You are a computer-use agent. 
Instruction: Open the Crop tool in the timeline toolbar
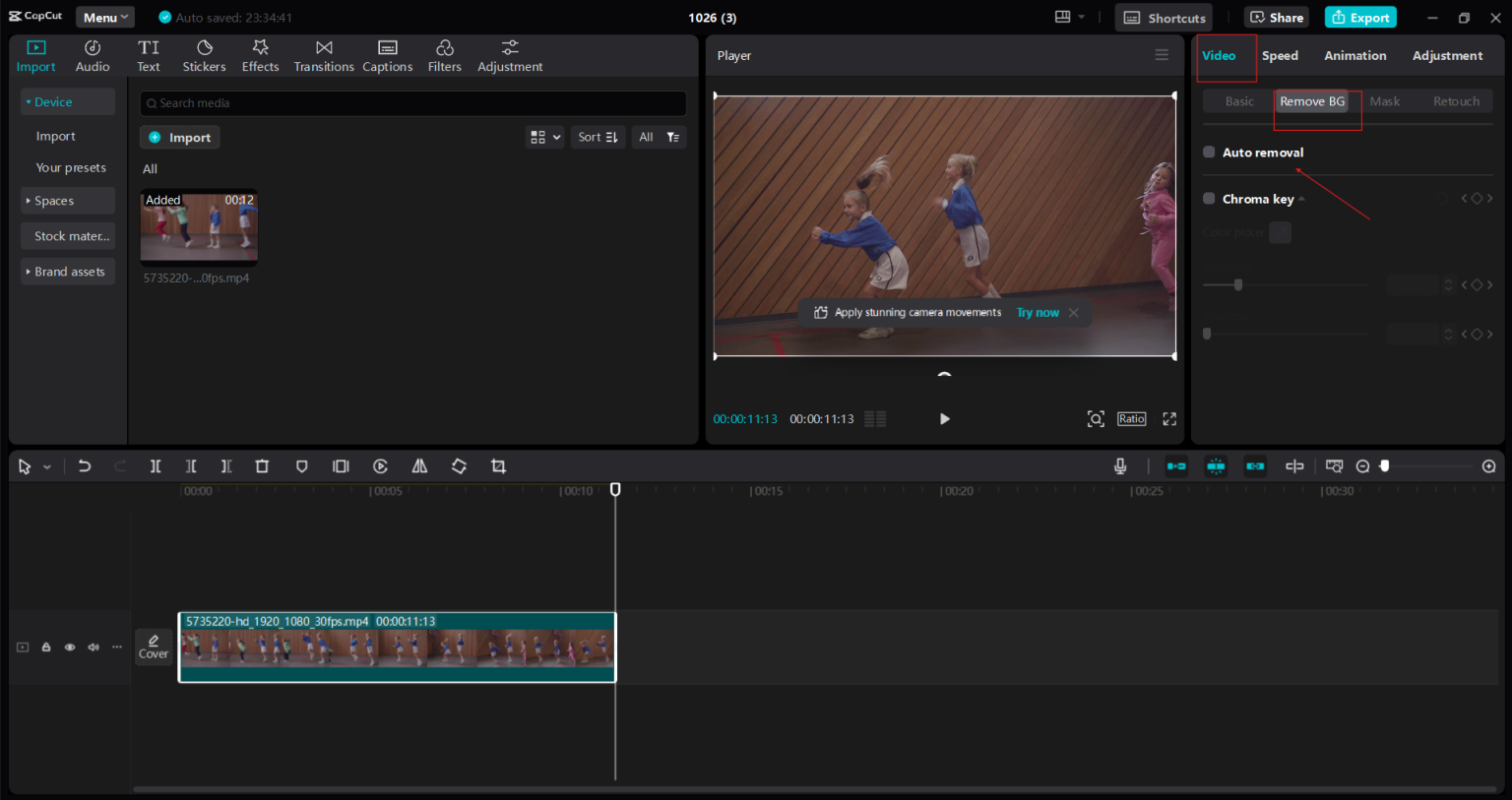click(498, 465)
